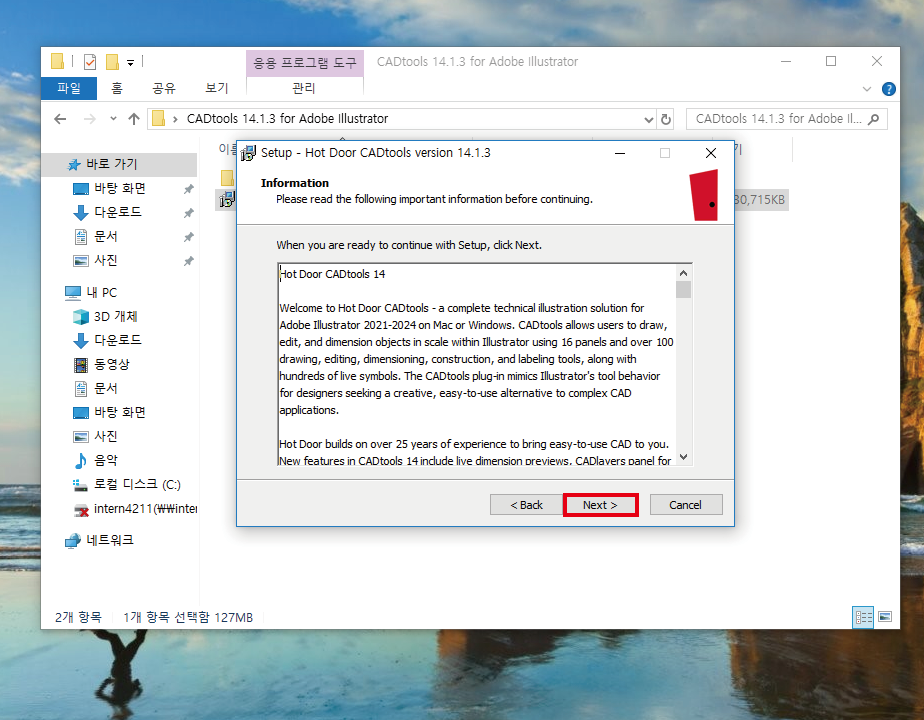Image resolution: width=924 pixels, height=720 pixels.
Task: Switch to the 홈 ribbon tab
Action: (117, 88)
